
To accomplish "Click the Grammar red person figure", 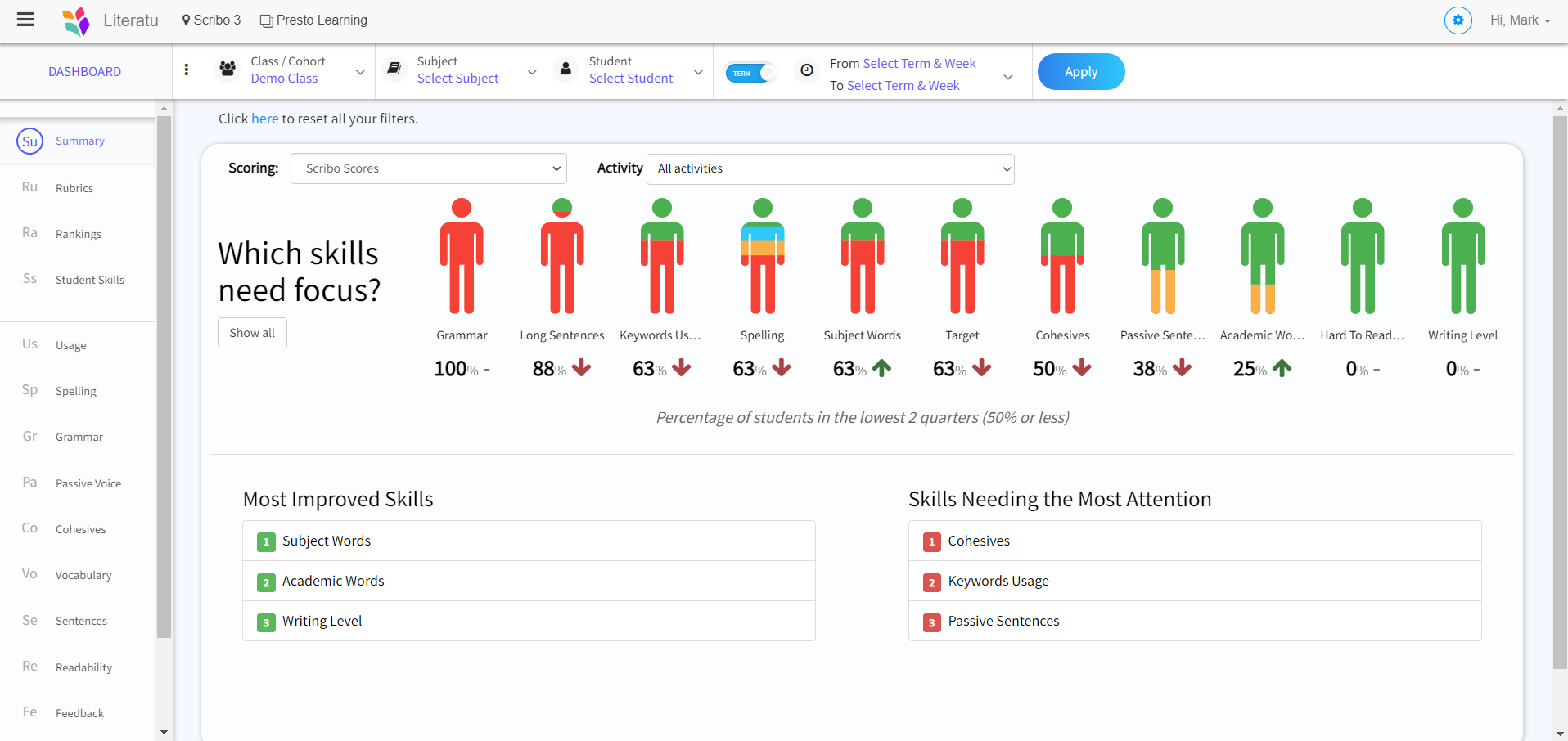I will click(x=462, y=256).
